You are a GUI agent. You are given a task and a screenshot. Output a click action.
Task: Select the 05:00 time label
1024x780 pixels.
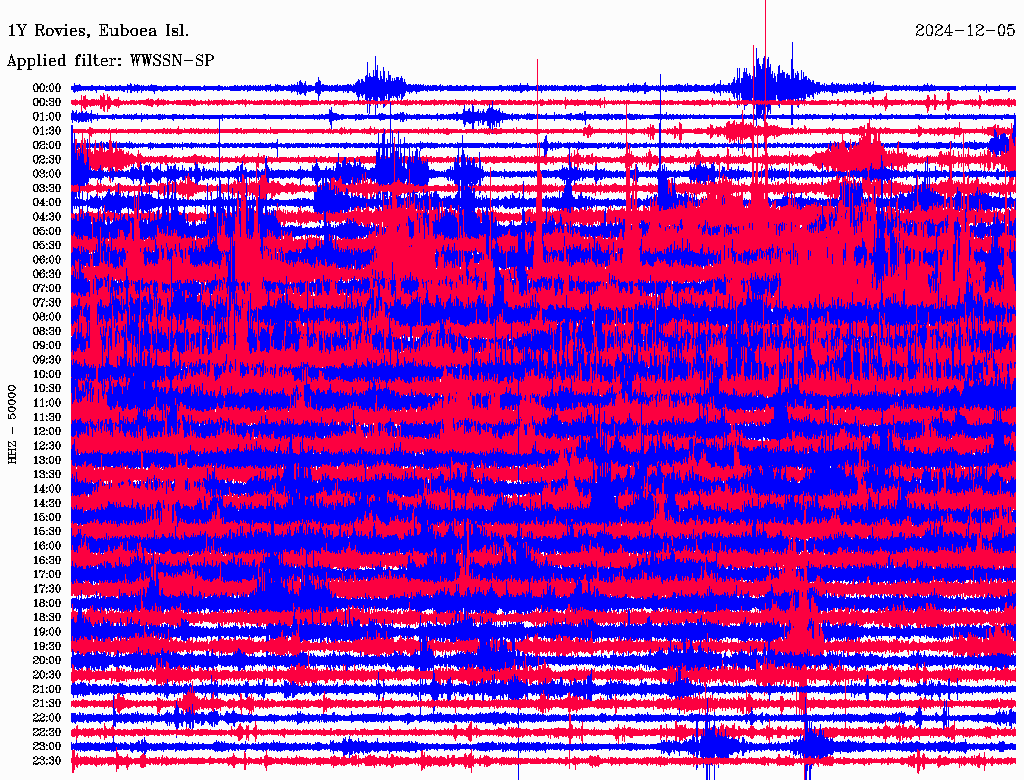47,231
